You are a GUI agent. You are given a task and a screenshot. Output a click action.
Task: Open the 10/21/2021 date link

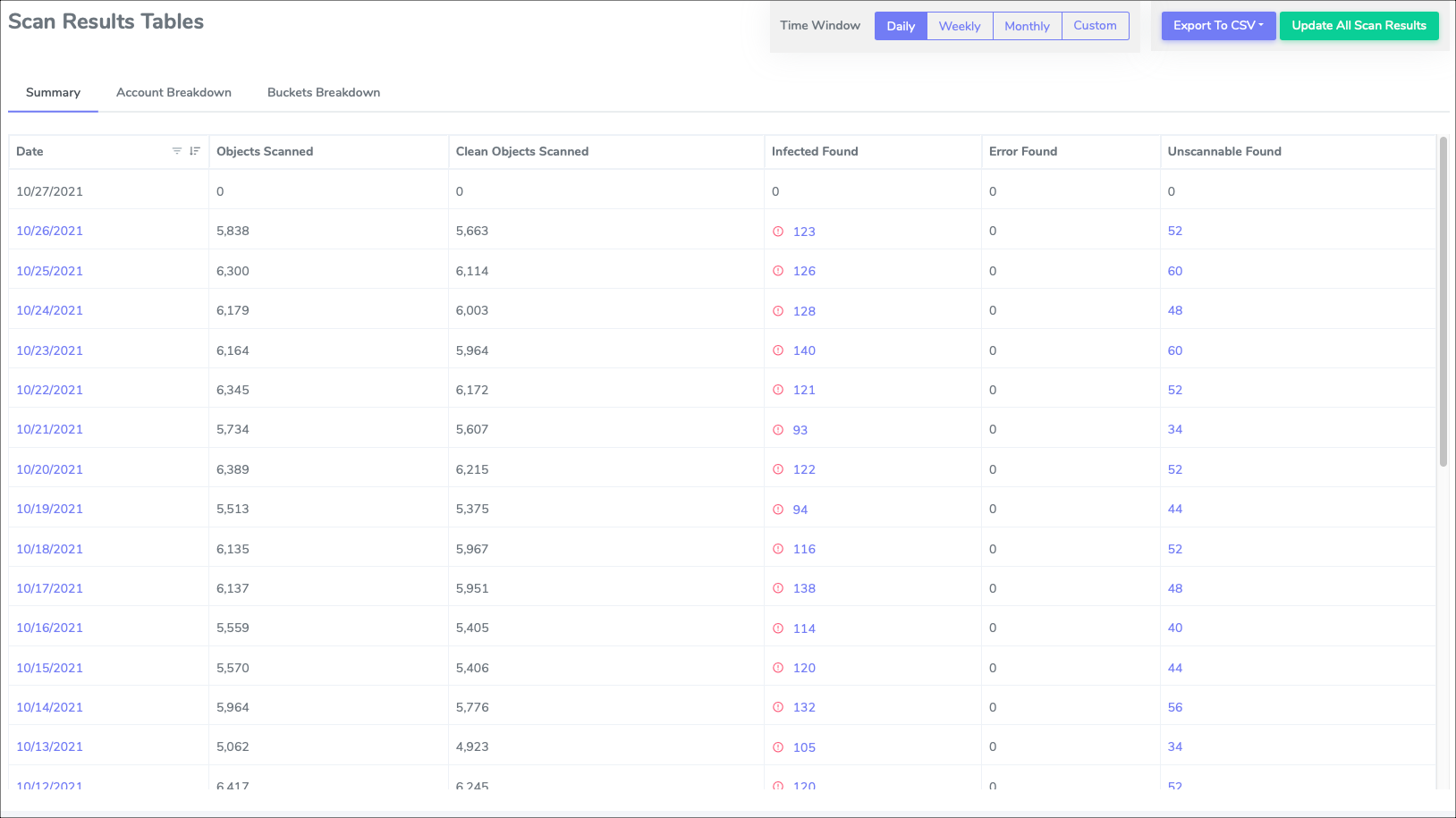coord(49,429)
